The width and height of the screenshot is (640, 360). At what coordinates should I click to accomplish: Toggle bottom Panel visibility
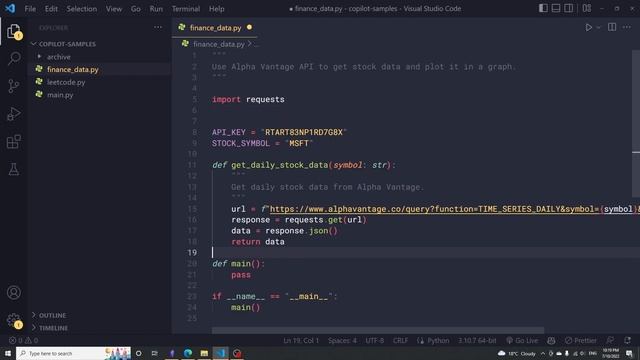point(556,8)
